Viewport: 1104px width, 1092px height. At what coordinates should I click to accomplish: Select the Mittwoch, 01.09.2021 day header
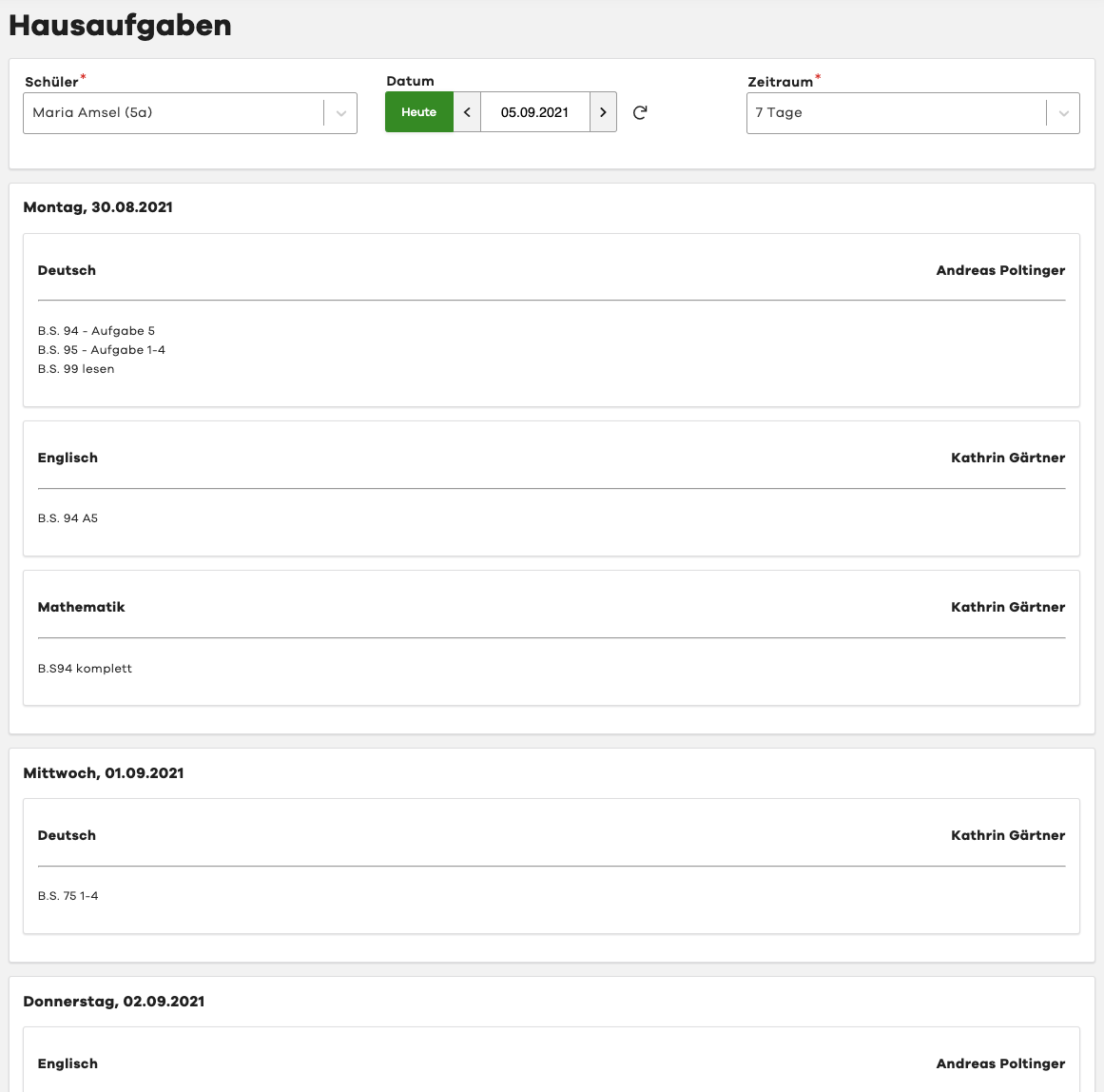(x=104, y=773)
